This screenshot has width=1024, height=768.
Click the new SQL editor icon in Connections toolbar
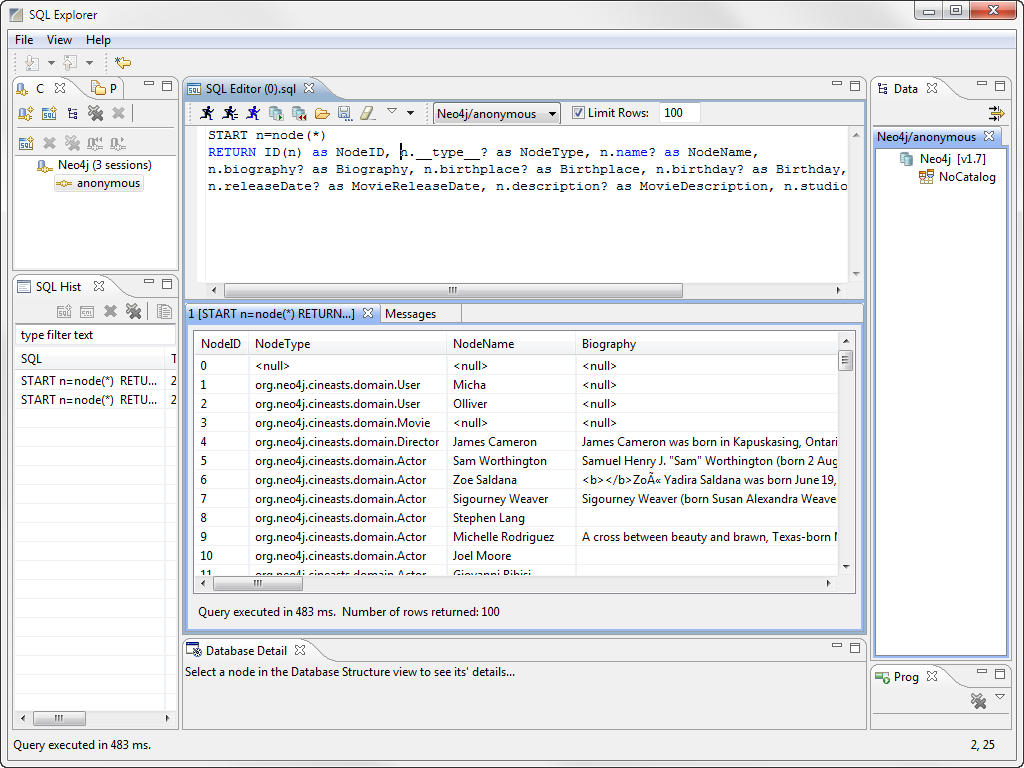(49, 114)
